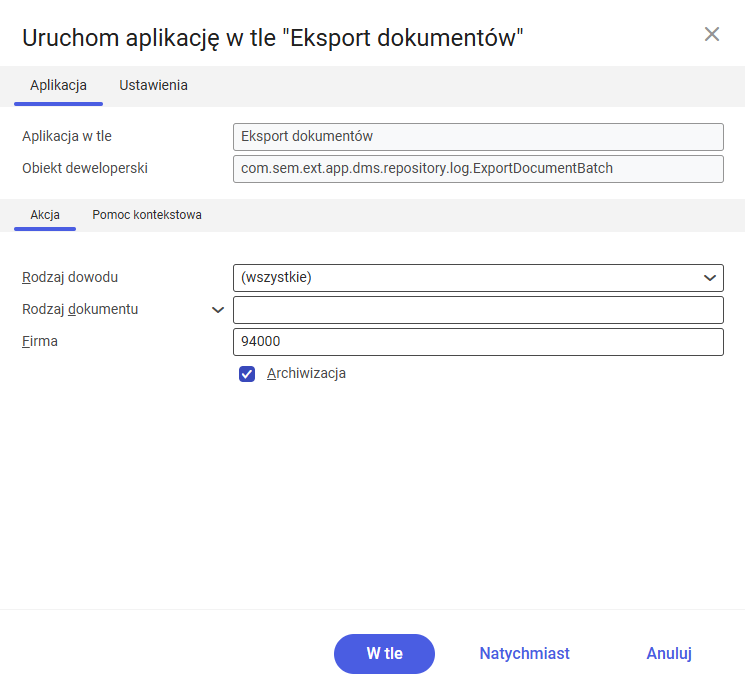Uncheck the Archiwizacja checkbox
This screenshot has width=745, height=693.
tap(247, 374)
